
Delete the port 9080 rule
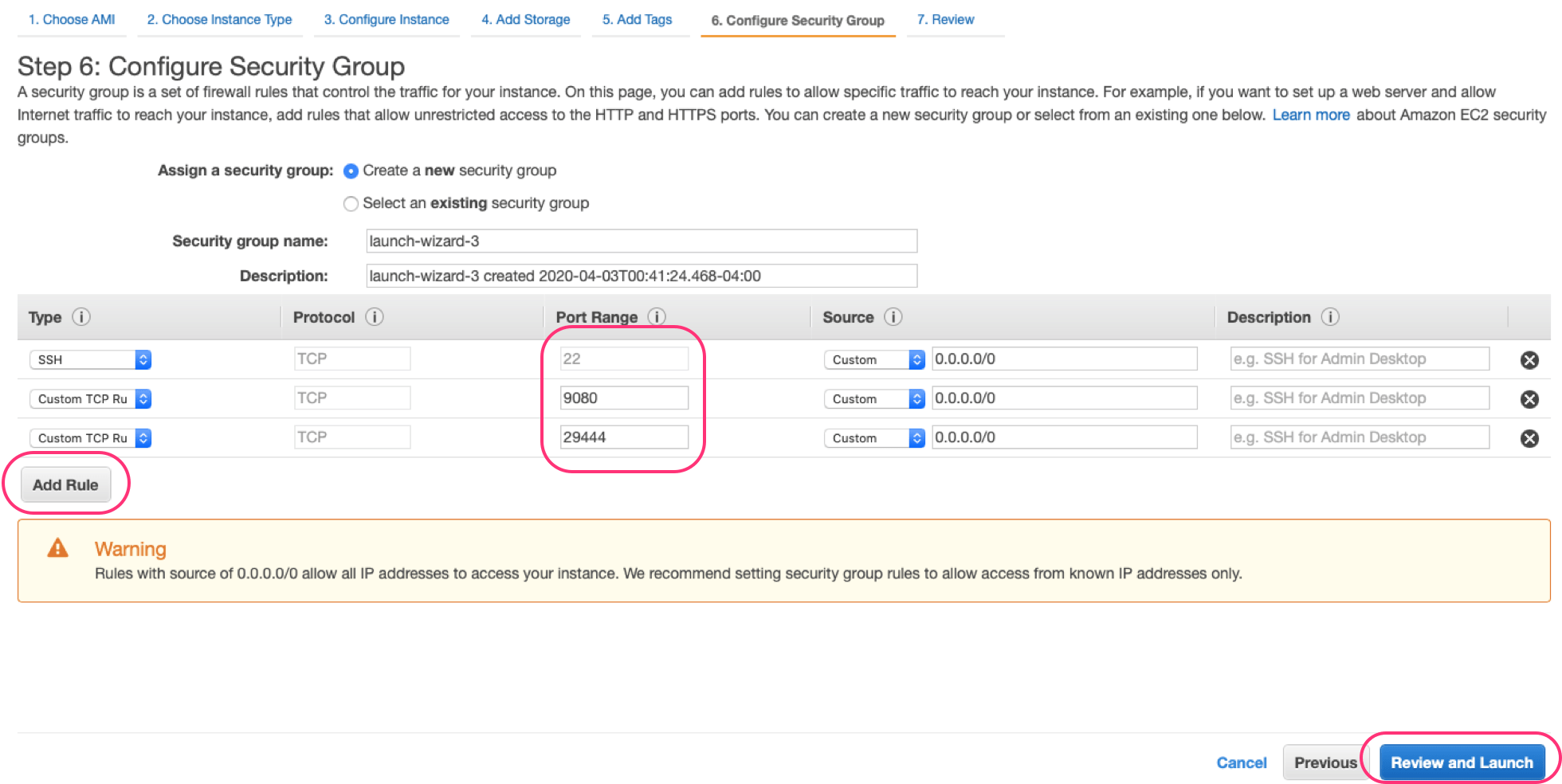(x=1529, y=399)
